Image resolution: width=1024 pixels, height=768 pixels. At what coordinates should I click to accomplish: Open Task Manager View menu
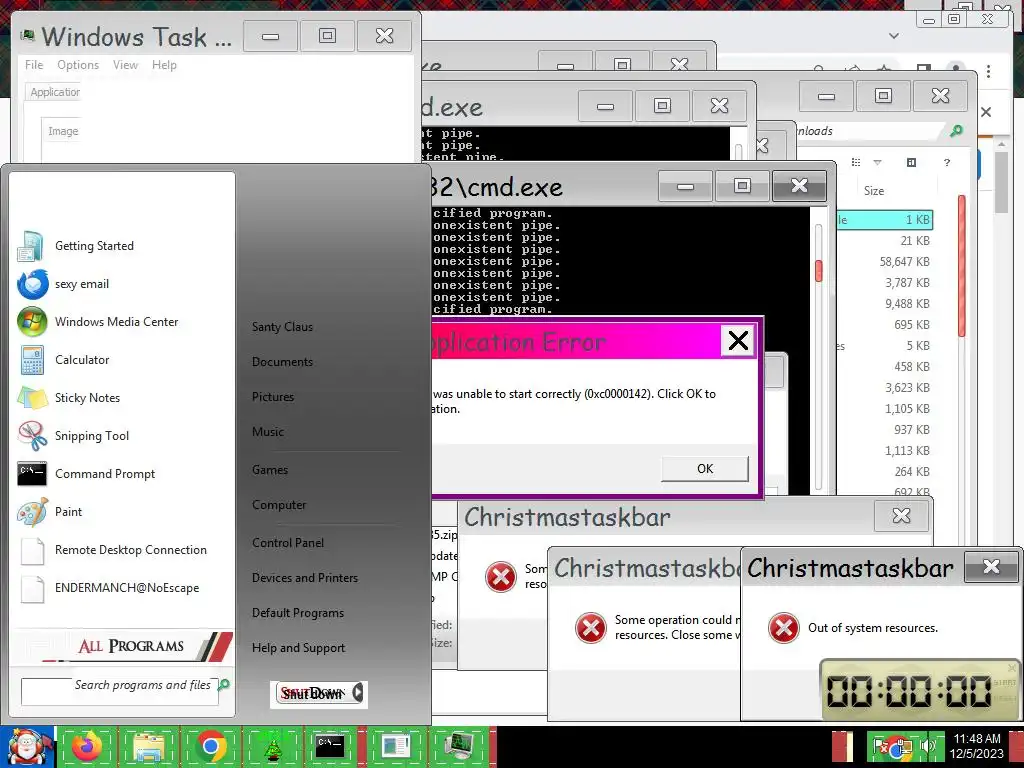click(125, 65)
